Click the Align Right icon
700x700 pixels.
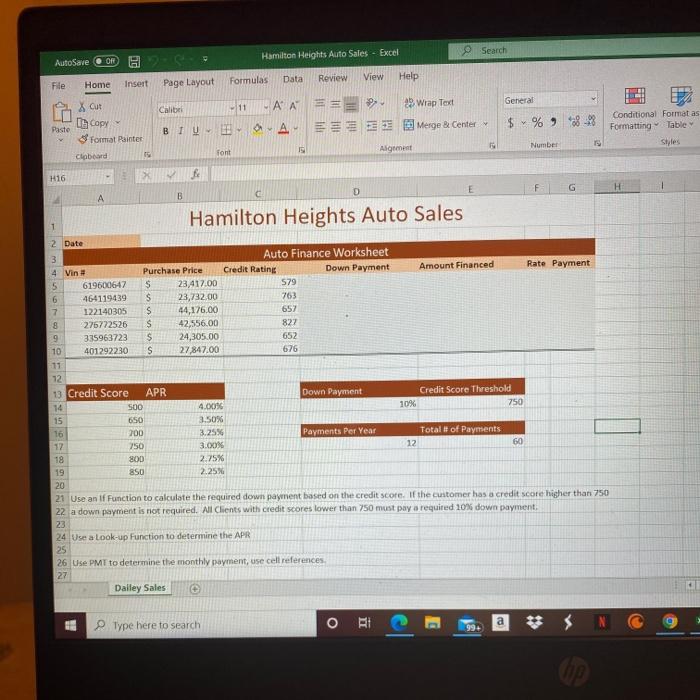click(x=351, y=126)
